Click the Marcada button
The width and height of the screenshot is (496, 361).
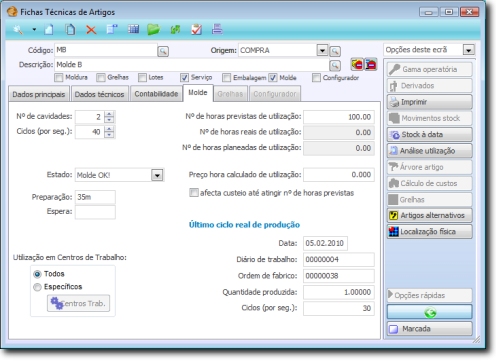[430, 329]
